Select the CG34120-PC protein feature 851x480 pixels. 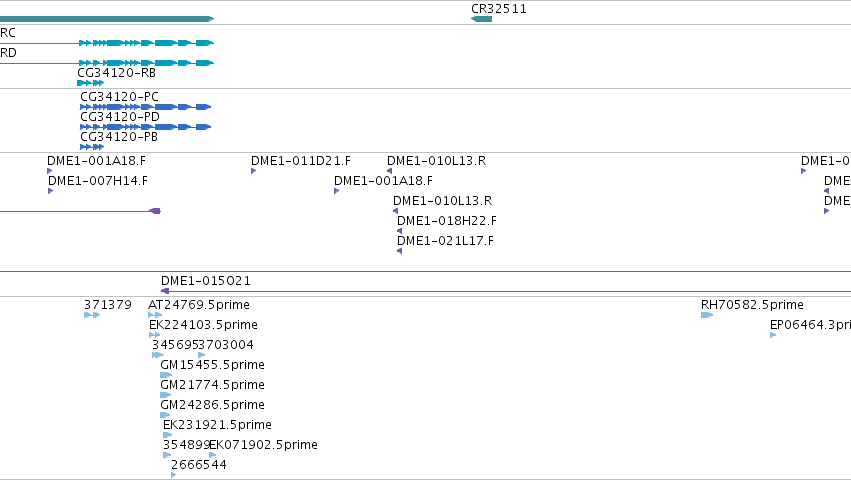coord(145,107)
